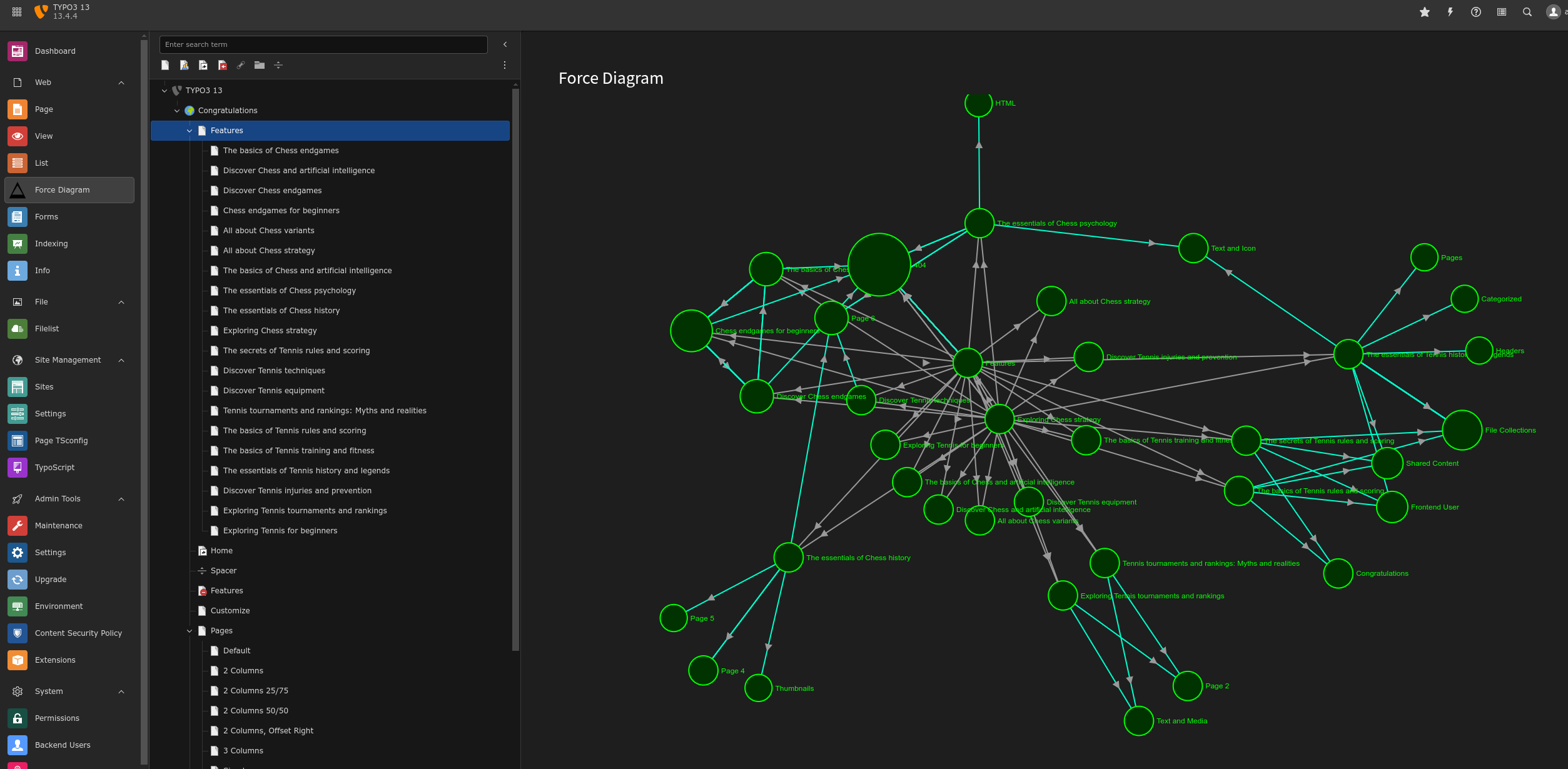Click the top bar search icon
This screenshot has width=1568, height=769.
[x=1527, y=12]
